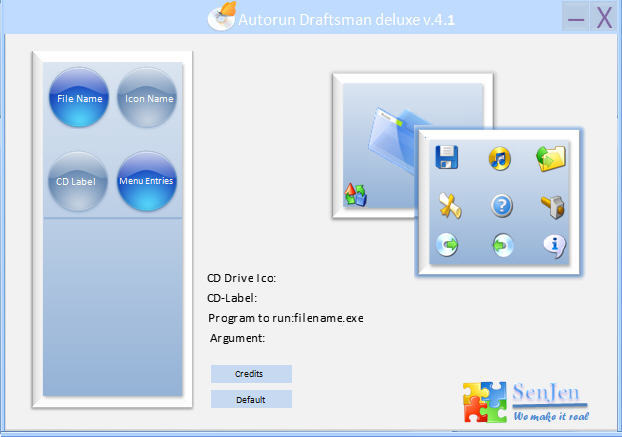Click the floppy disk save icon
The height and width of the screenshot is (437, 622).
point(446,157)
